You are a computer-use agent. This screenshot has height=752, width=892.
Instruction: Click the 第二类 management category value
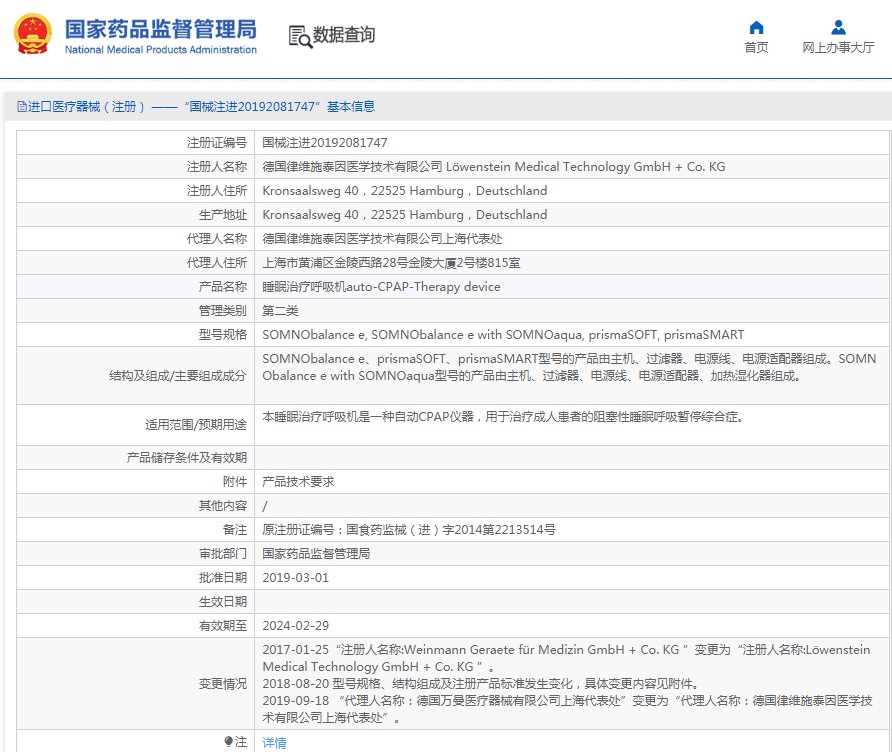pyautogui.click(x=280, y=311)
